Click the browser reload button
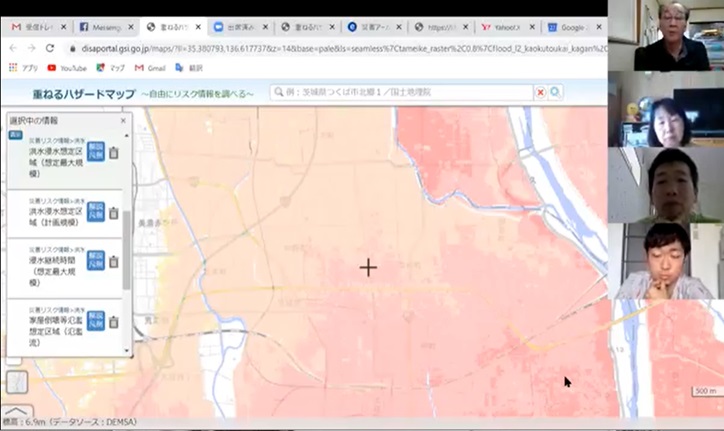 [x=49, y=48]
